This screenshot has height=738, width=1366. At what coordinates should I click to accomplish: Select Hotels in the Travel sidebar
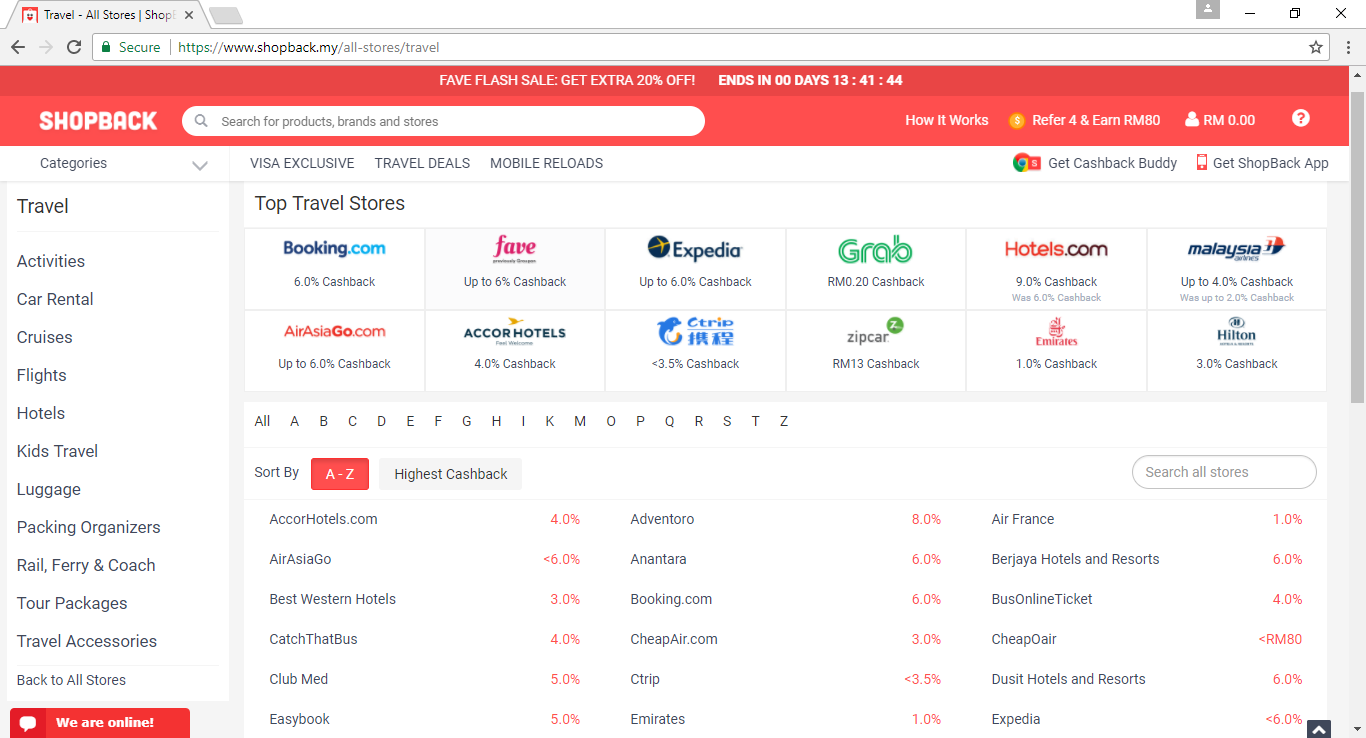coord(41,413)
